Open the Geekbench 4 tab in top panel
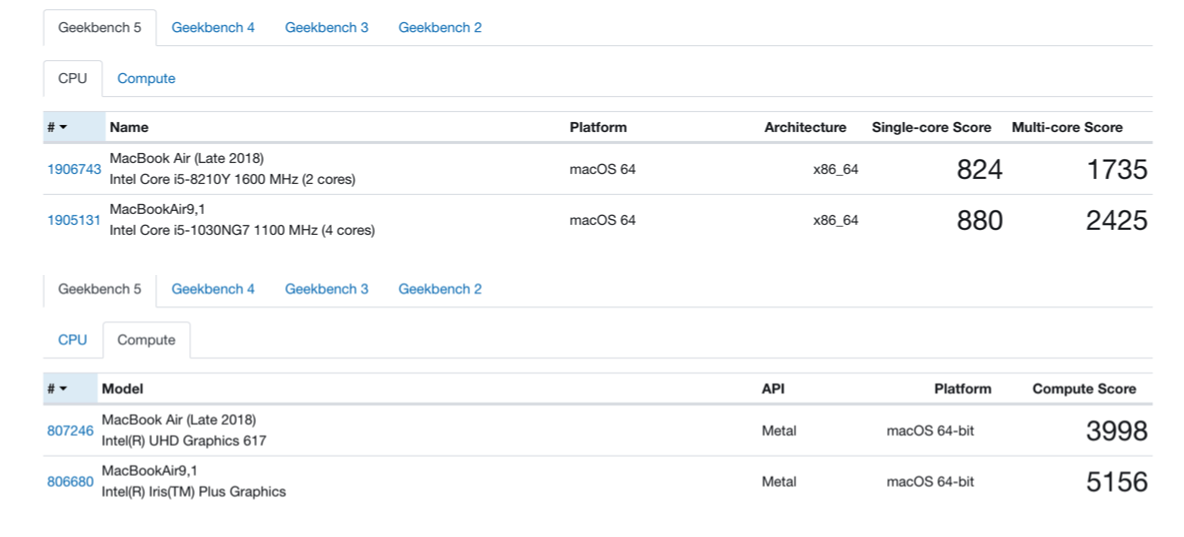 (213, 27)
